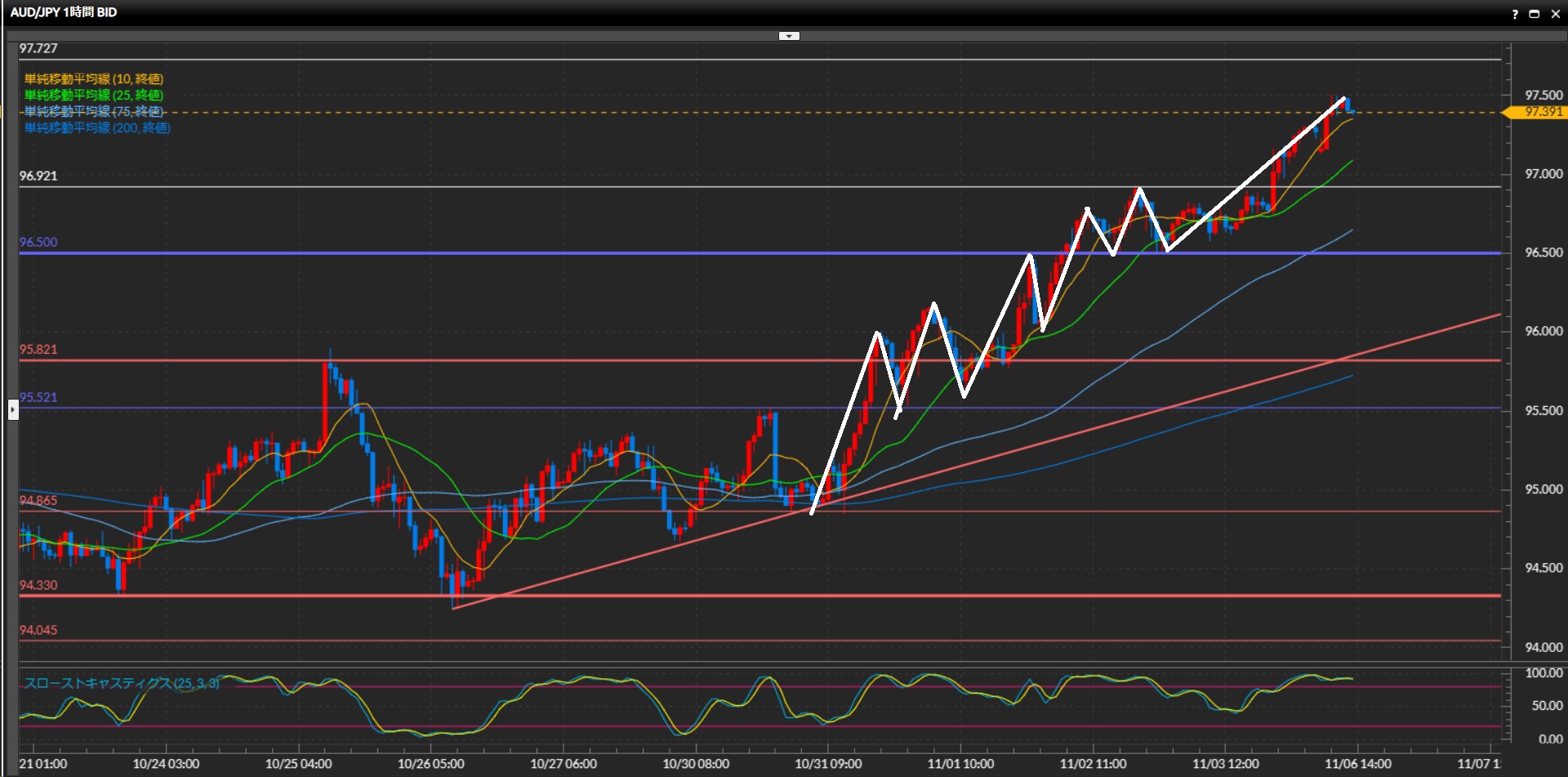
Task: Click the 94.330 support line label
Action: (38, 585)
